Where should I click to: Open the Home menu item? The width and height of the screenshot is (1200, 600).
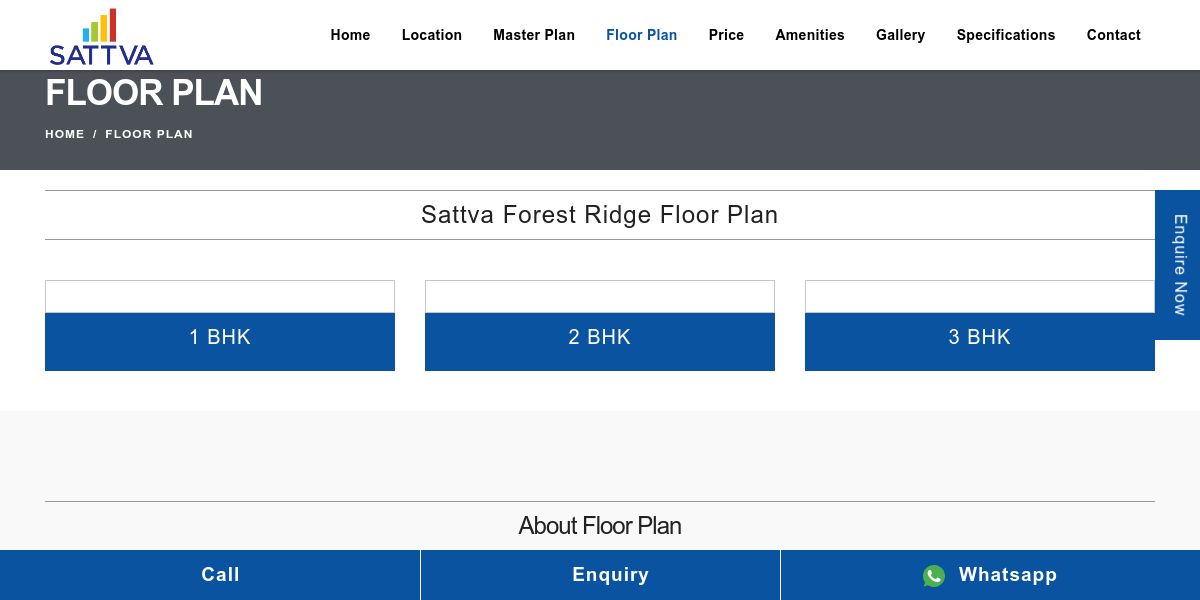(350, 35)
